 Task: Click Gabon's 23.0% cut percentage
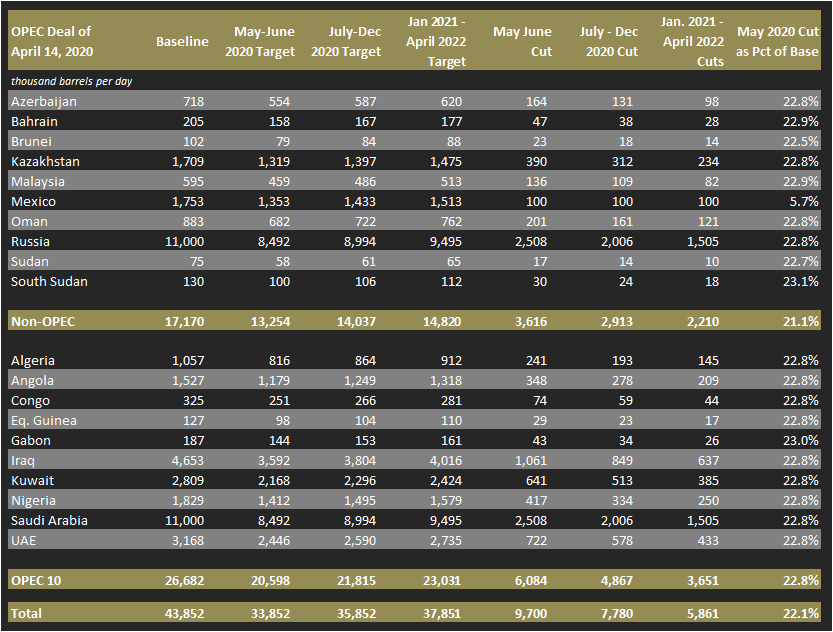pos(801,441)
